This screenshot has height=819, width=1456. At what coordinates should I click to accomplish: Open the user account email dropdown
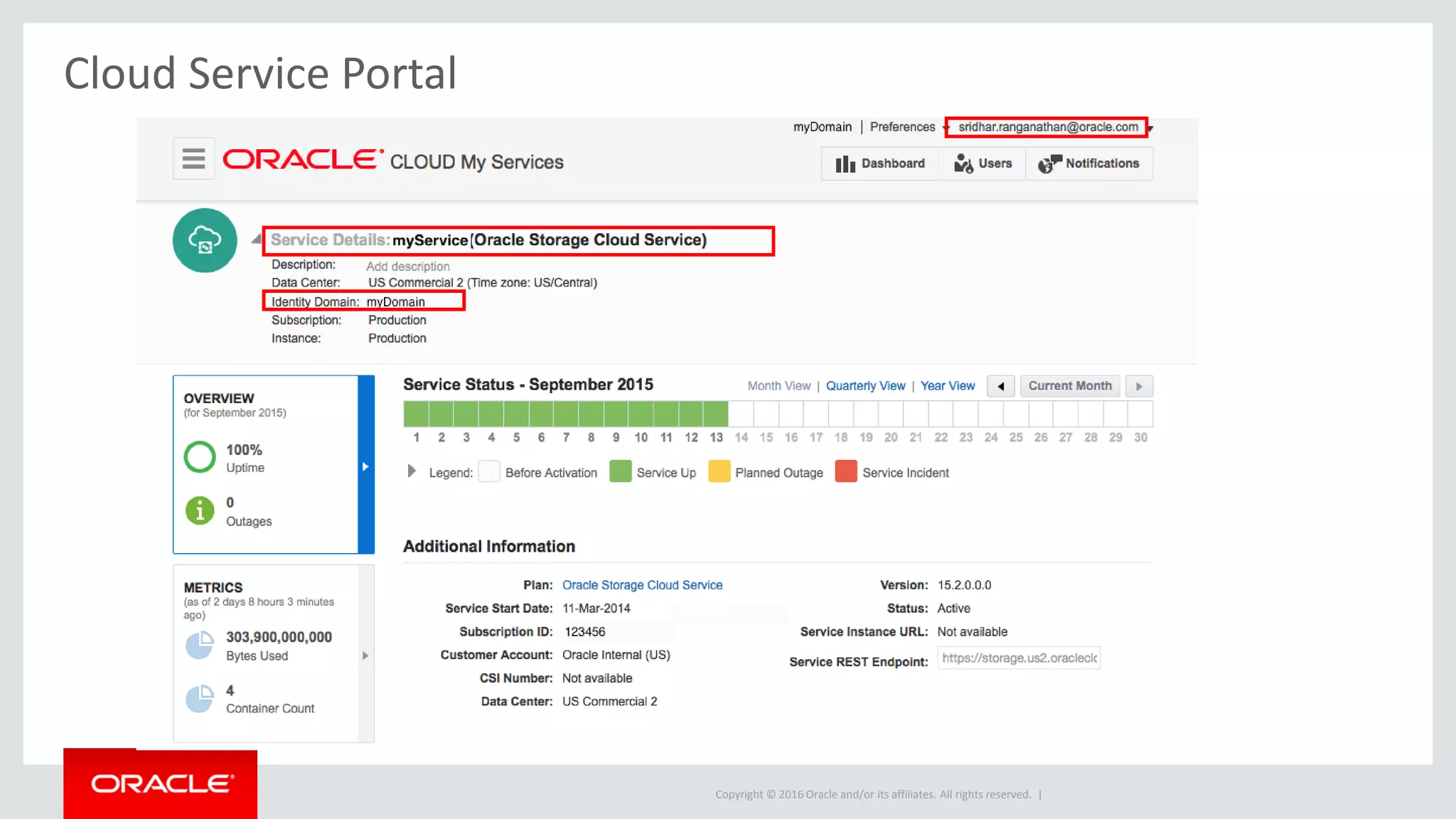(1048, 127)
